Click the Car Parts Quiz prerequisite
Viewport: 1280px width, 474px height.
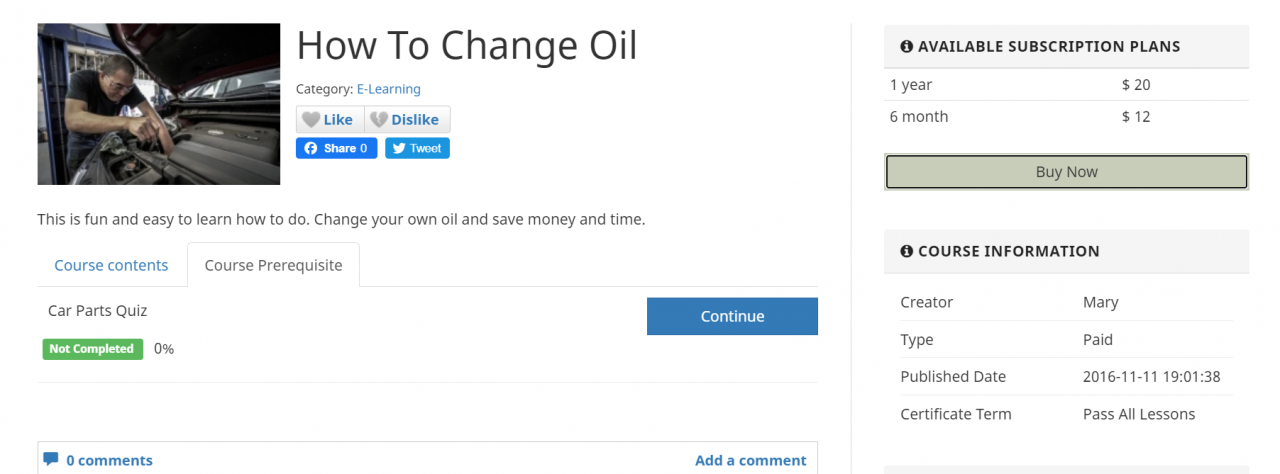click(98, 311)
